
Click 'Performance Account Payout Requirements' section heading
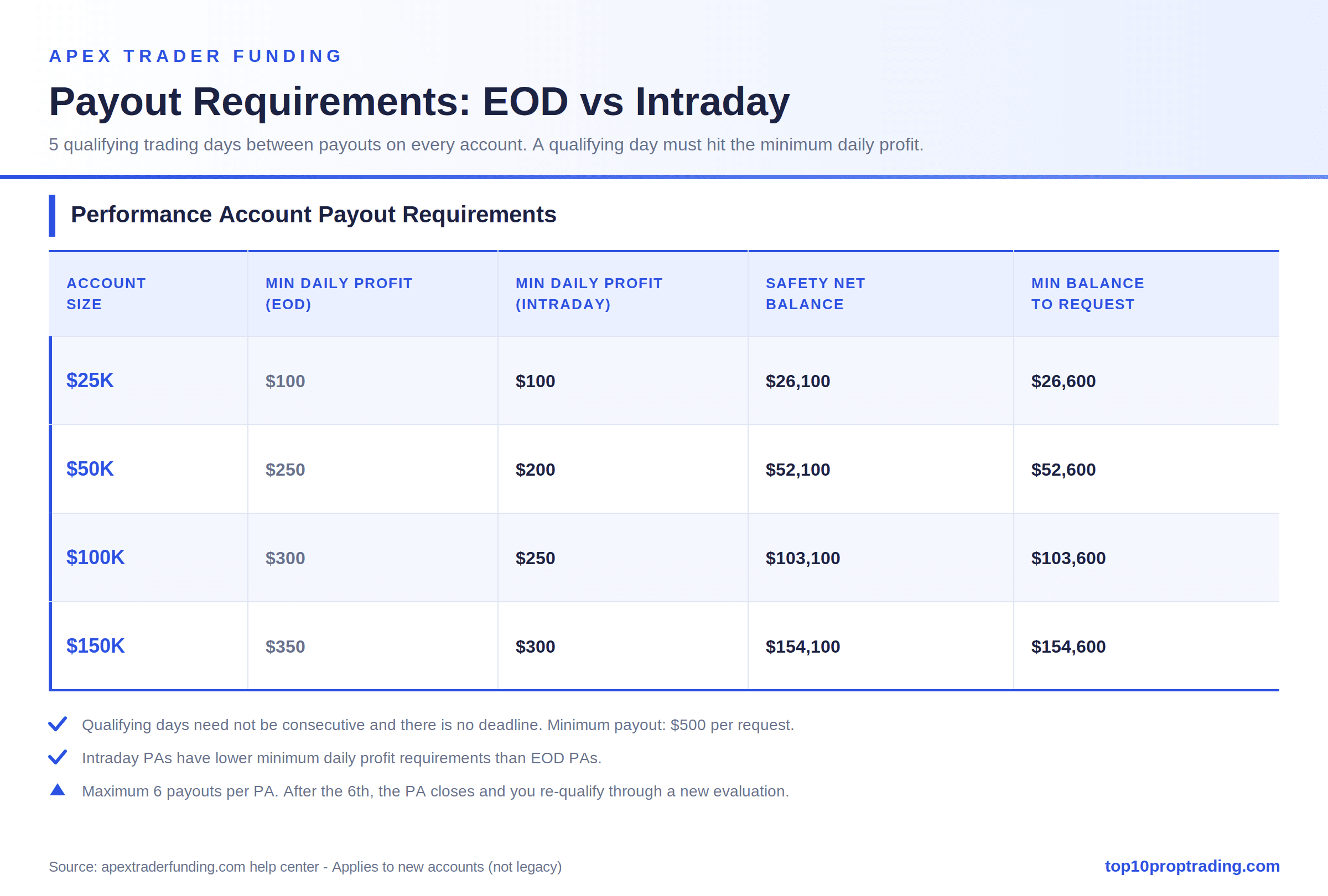(x=313, y=215)
